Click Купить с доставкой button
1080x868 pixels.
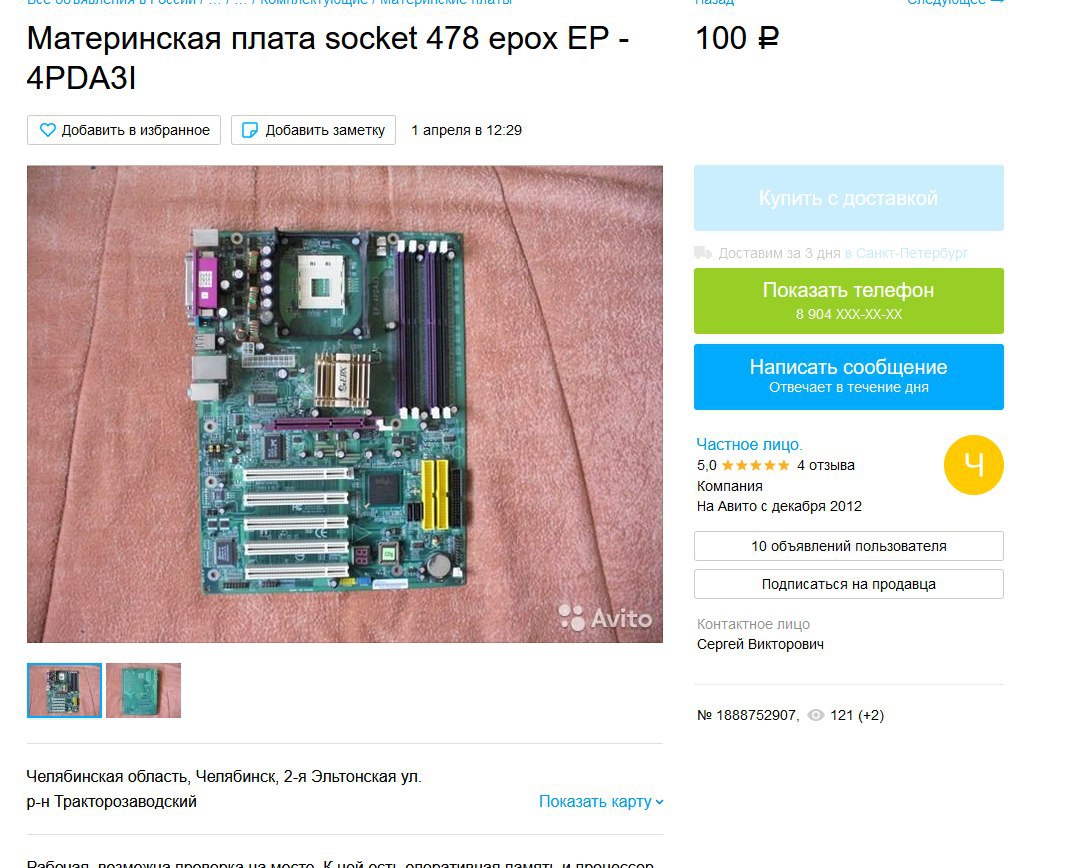(x=849, y=198)
